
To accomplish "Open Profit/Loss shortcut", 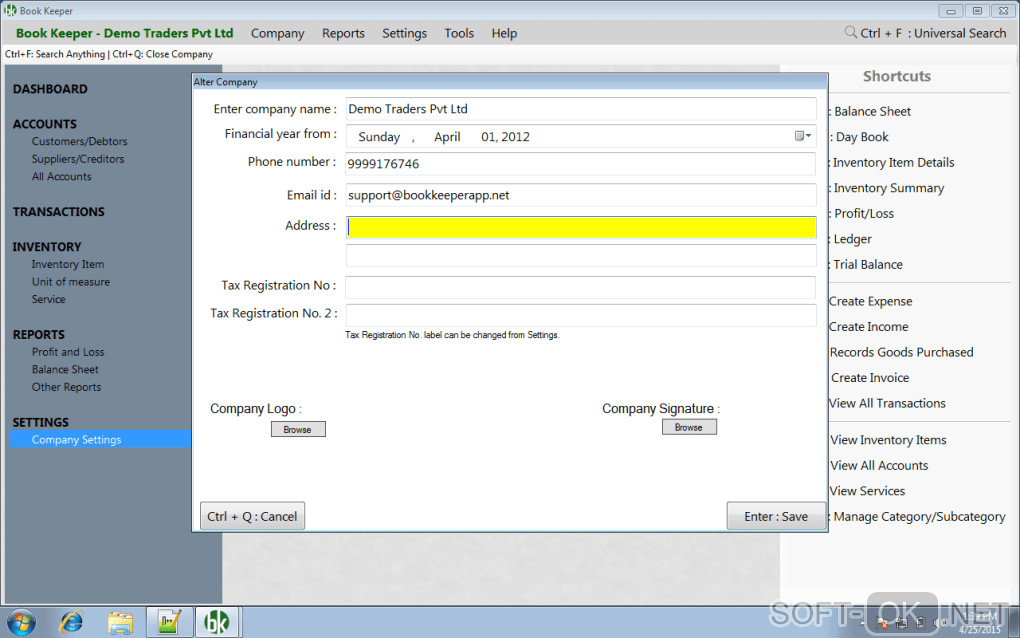I will (864, 213).
